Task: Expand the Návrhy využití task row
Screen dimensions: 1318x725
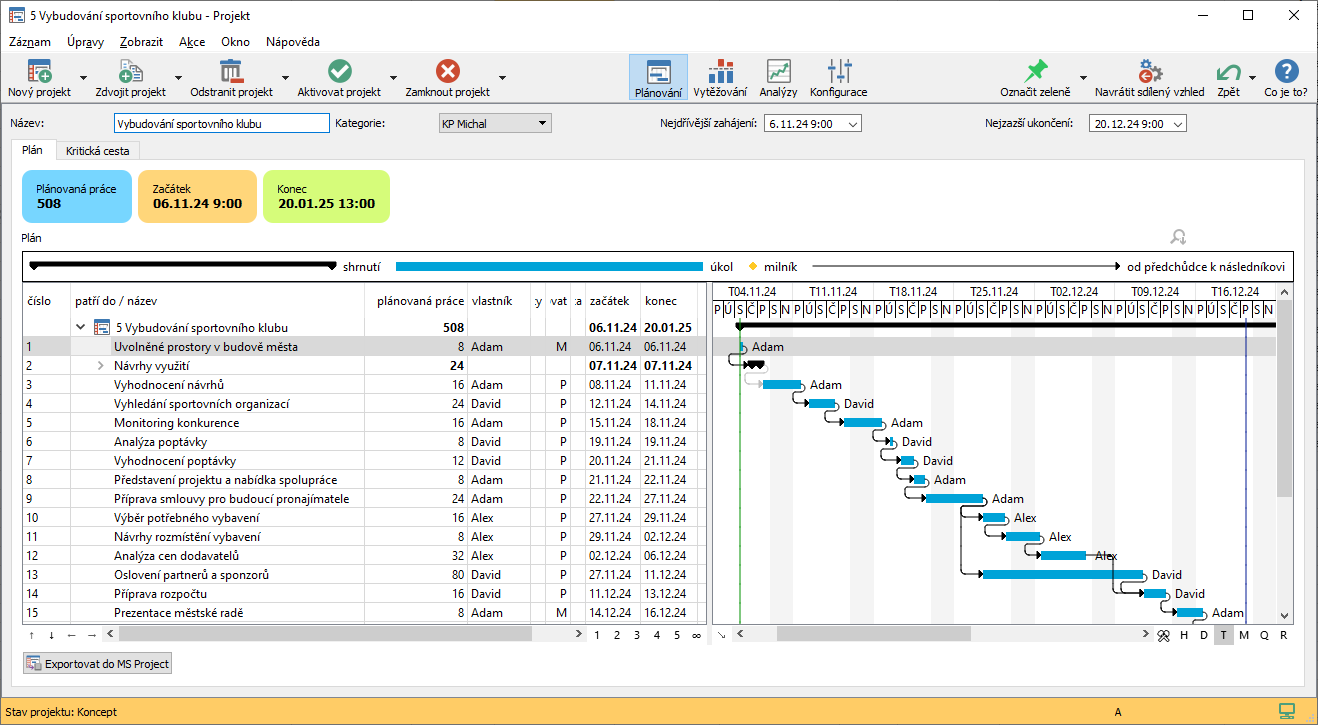Action: tap(101, 366)
